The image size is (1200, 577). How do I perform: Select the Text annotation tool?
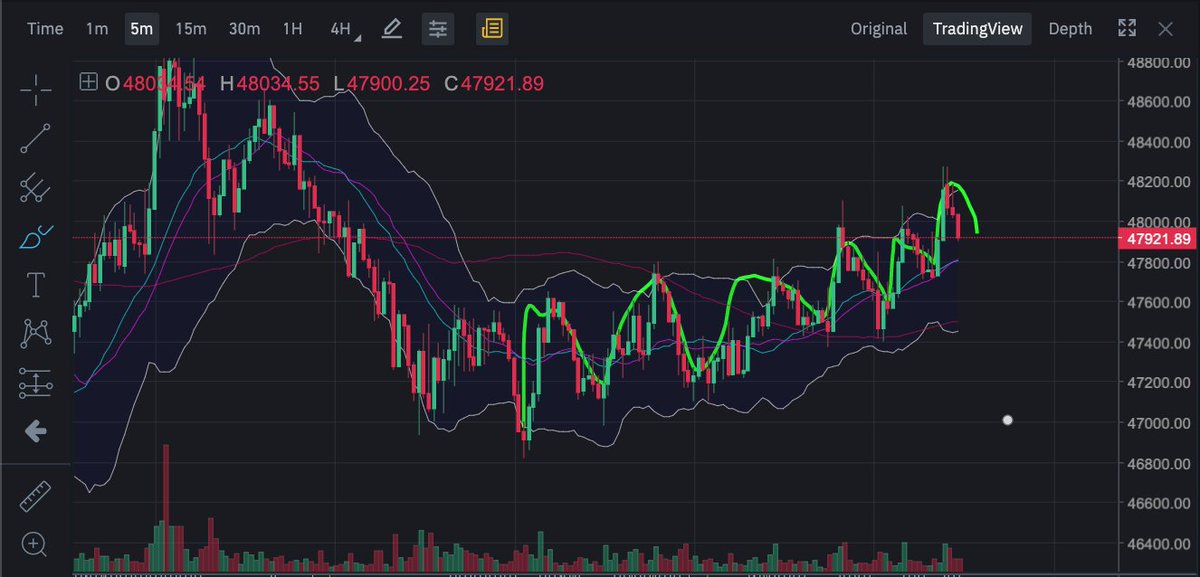click(36, 285)
